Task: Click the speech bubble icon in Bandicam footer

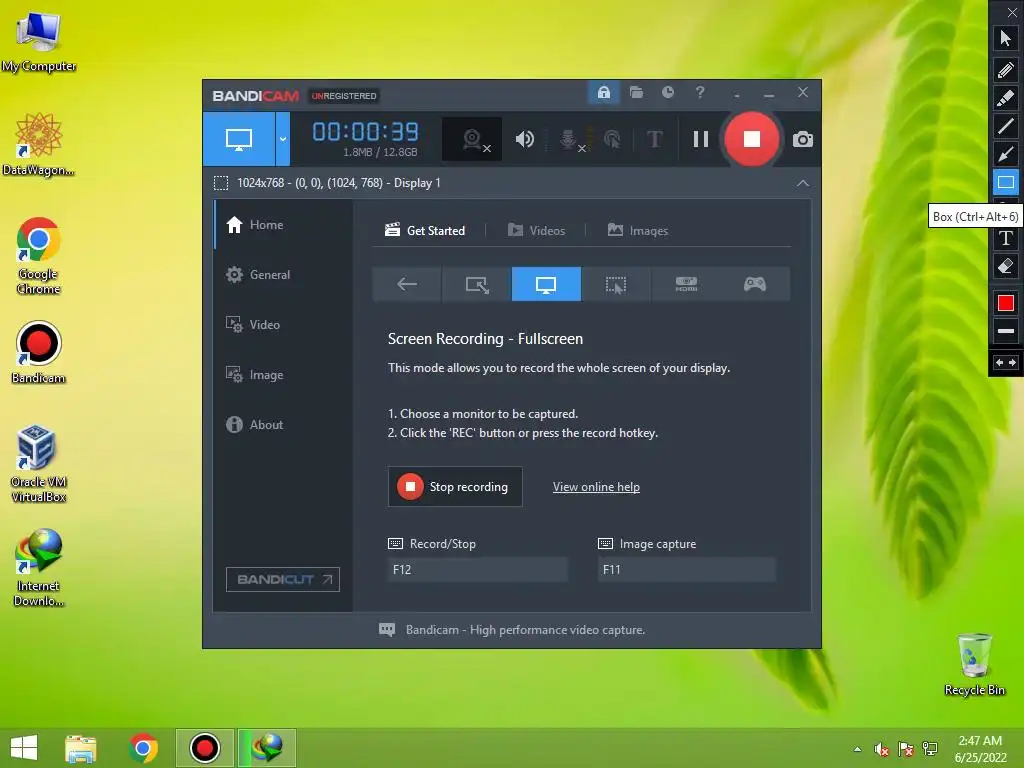Action: (387, 630)
